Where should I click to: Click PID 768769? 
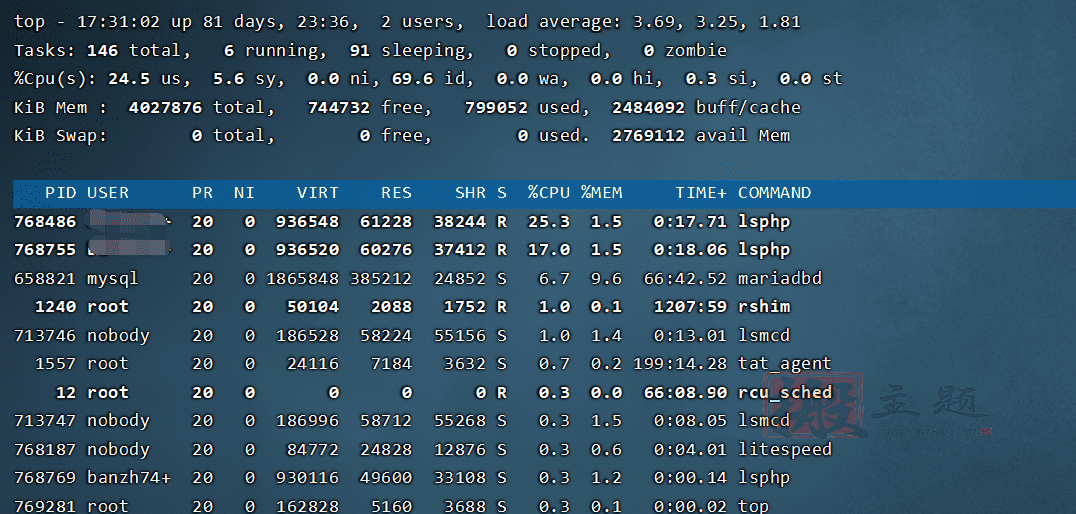click(45, 478)
